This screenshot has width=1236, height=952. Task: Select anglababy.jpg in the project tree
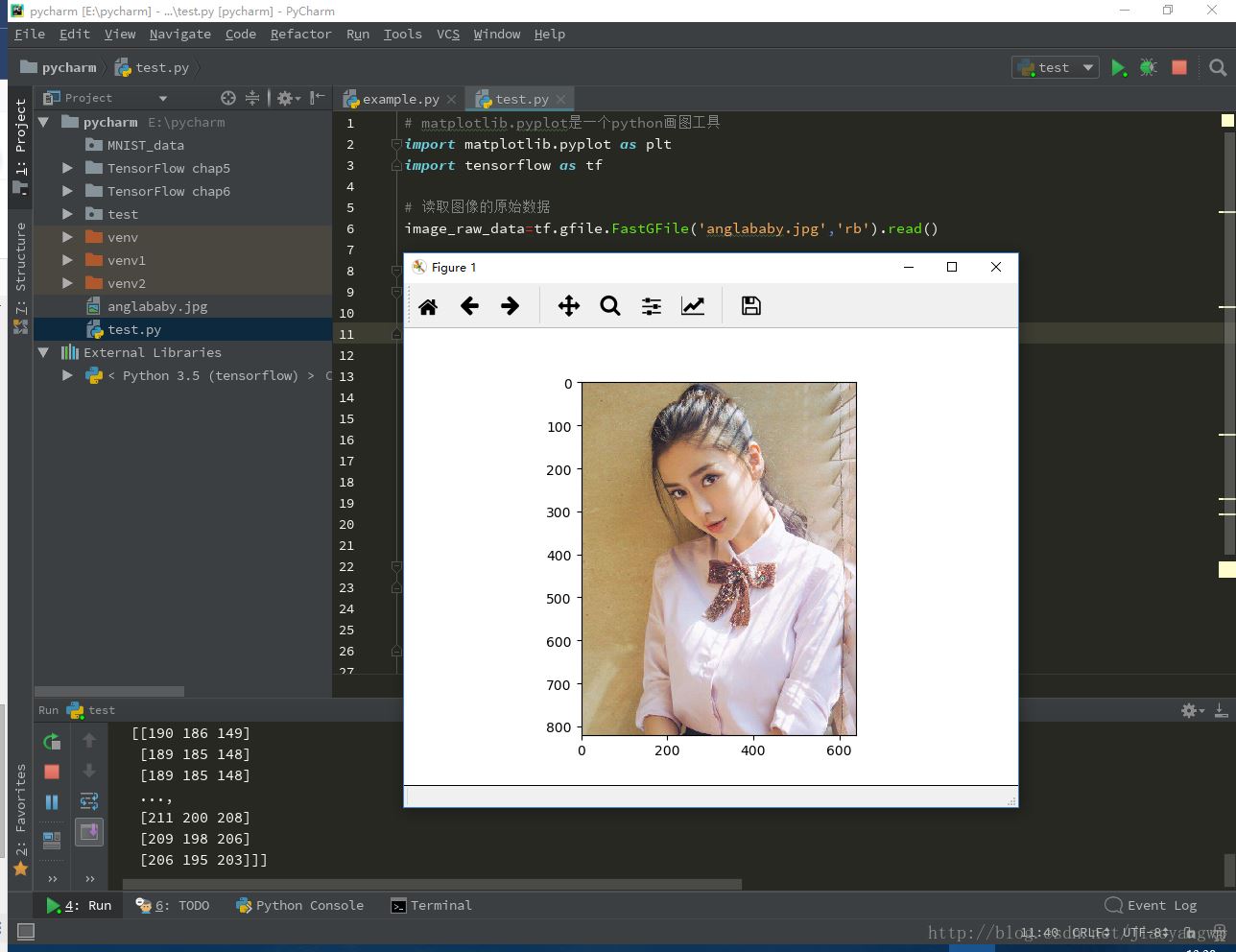[157, 306]
